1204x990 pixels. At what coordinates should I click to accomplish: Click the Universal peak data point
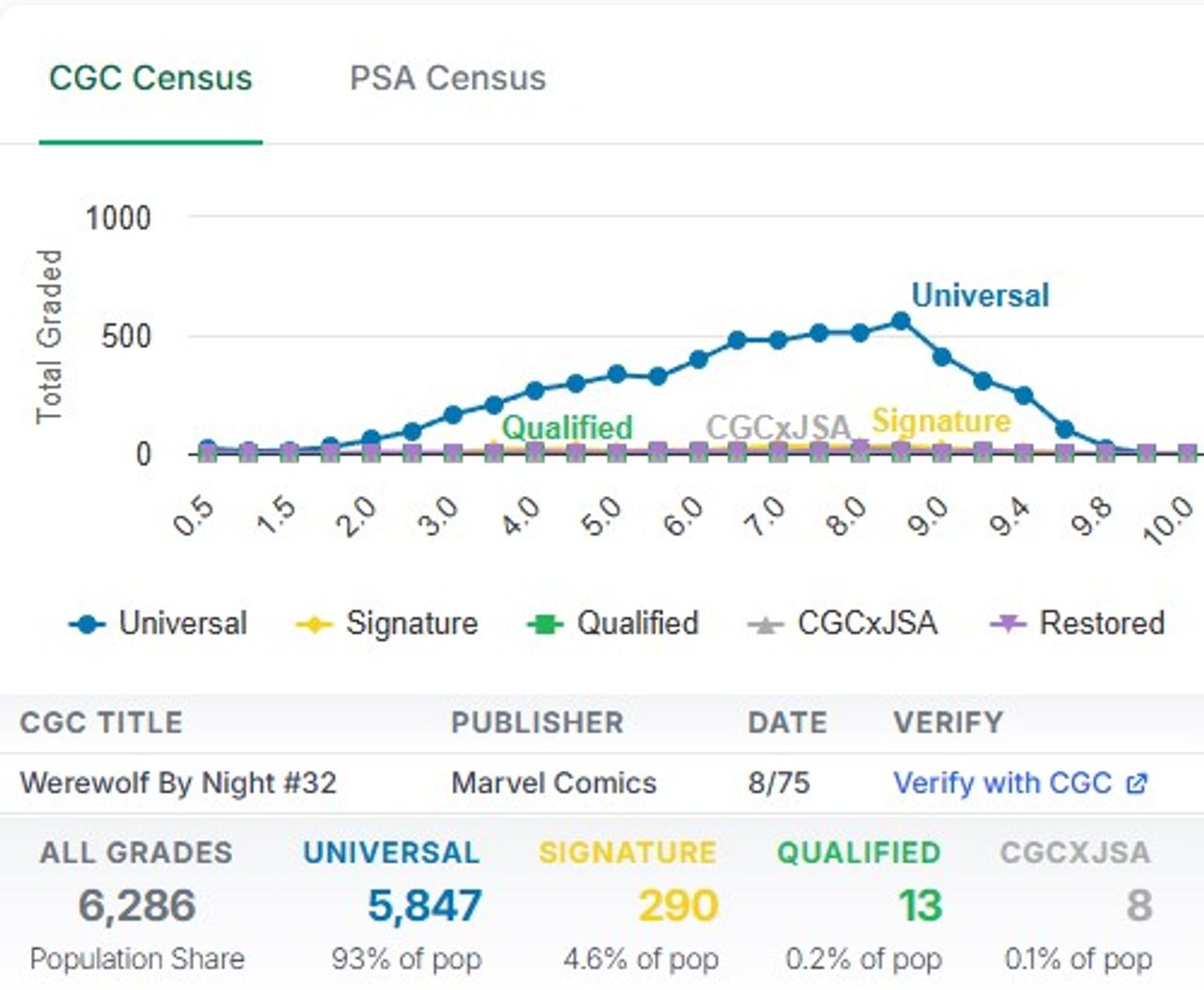point(900,322)
